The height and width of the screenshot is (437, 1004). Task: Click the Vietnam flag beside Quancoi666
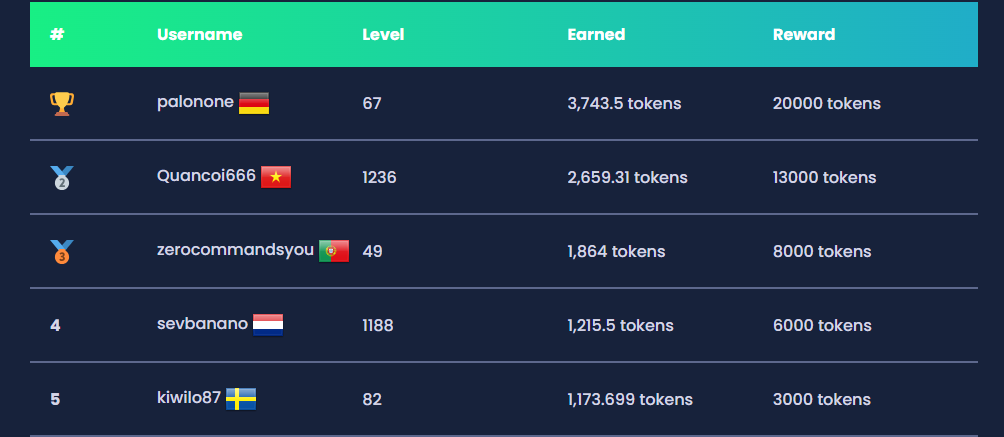click(x=276, y=177)
